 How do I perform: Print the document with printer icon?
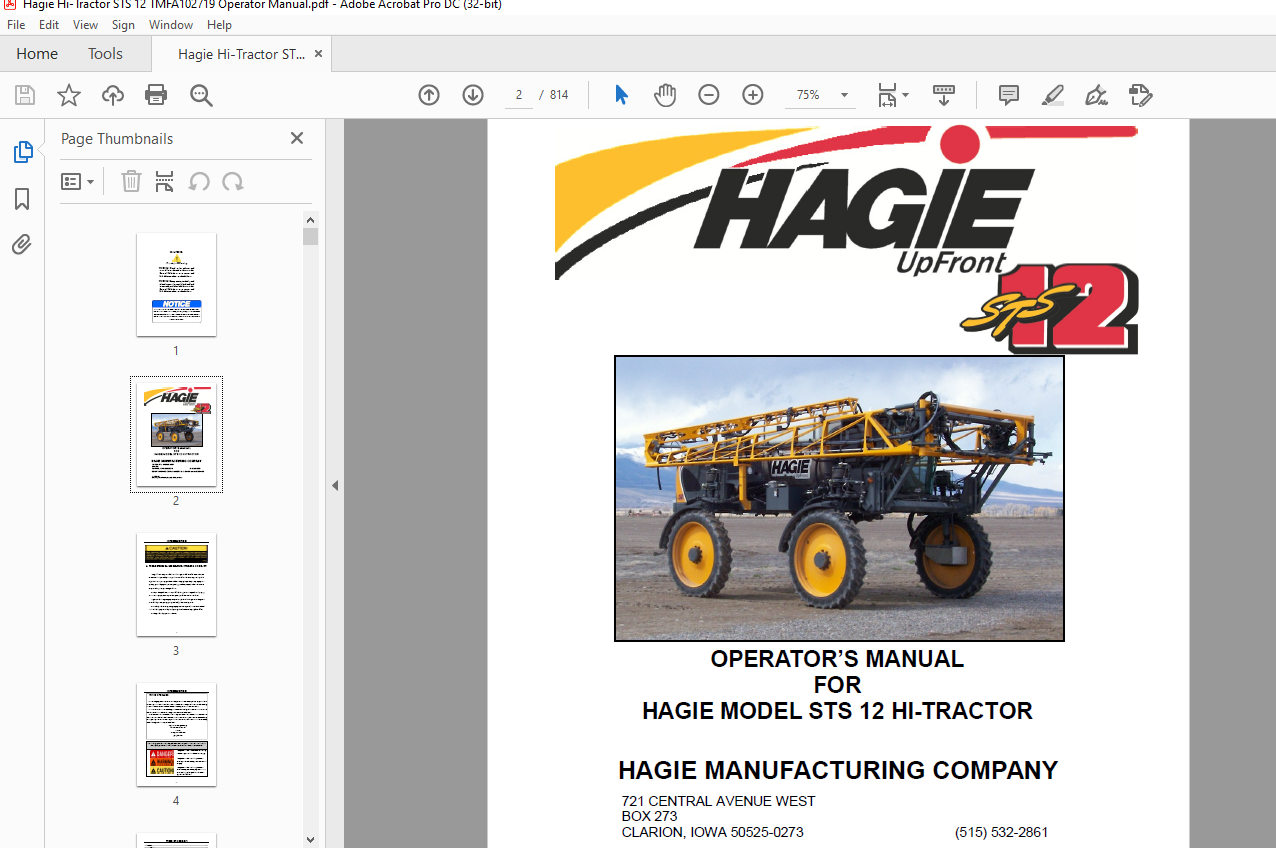click(156, 95)
